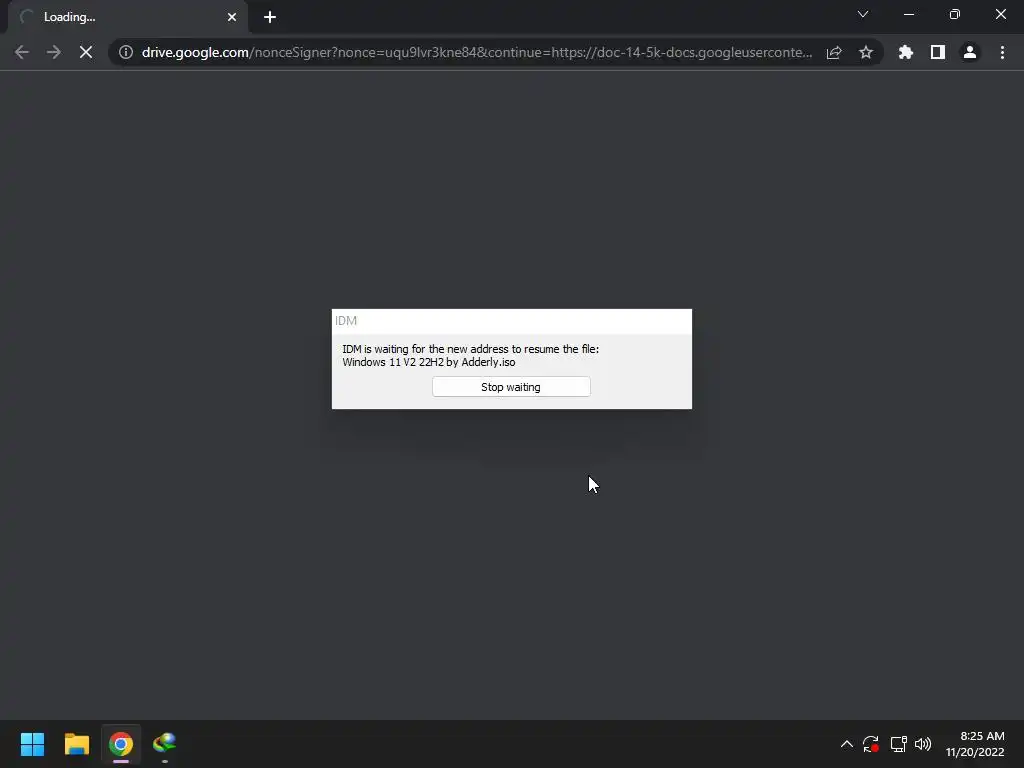Image resolution: width=1024 pixels, height=768 pixels.
Task: Select the Loading... tab
Action: point(128,17)
